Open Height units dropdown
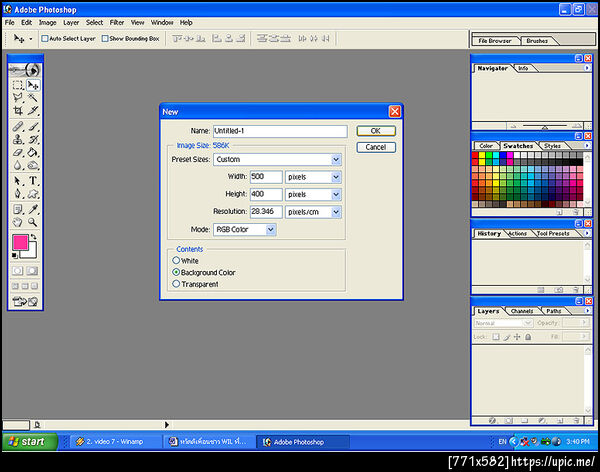The image size is (600, 472). tap(336, 194)
